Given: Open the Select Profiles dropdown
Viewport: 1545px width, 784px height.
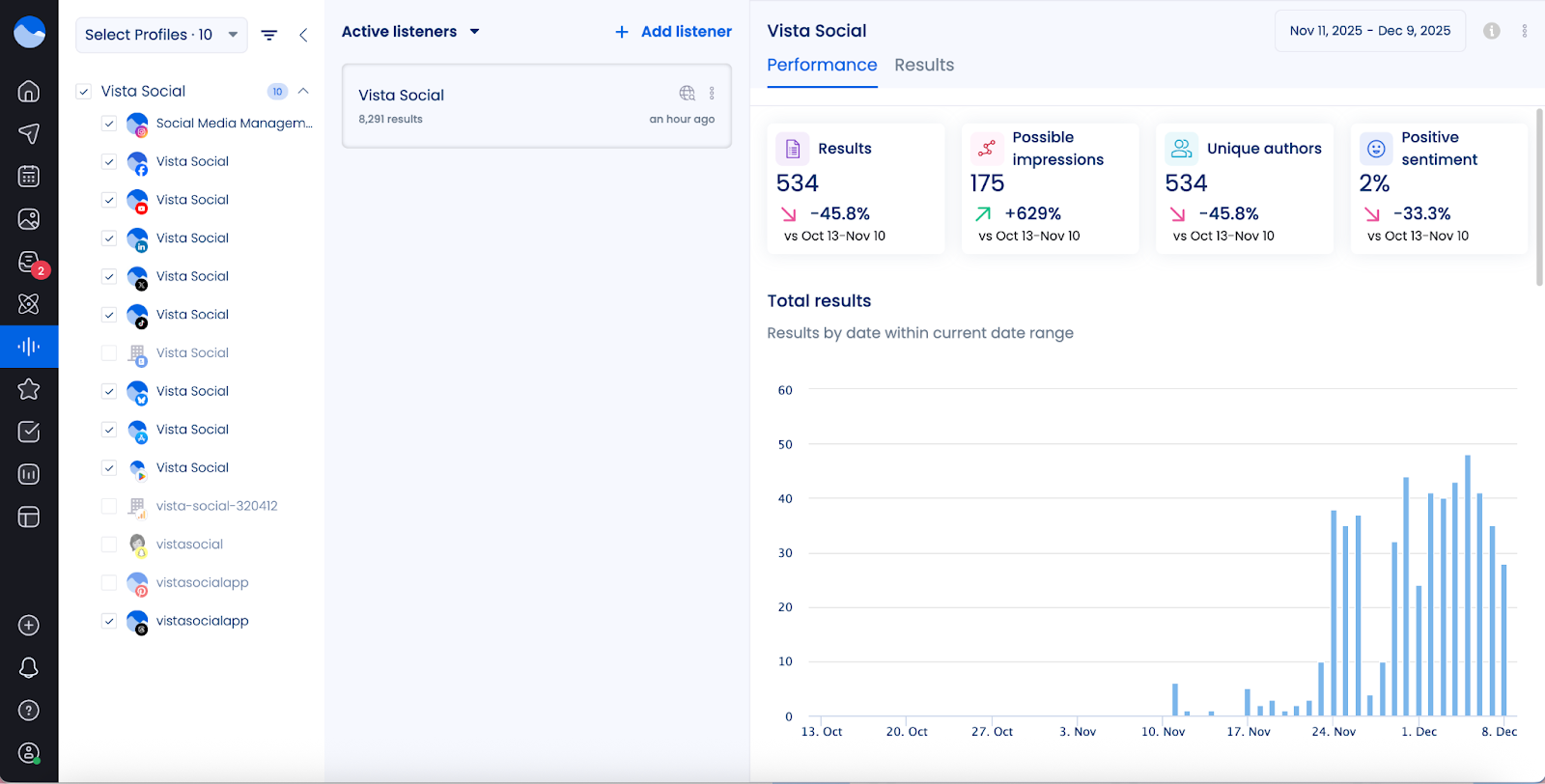Looking at the screenshot, I should [161, 35].
